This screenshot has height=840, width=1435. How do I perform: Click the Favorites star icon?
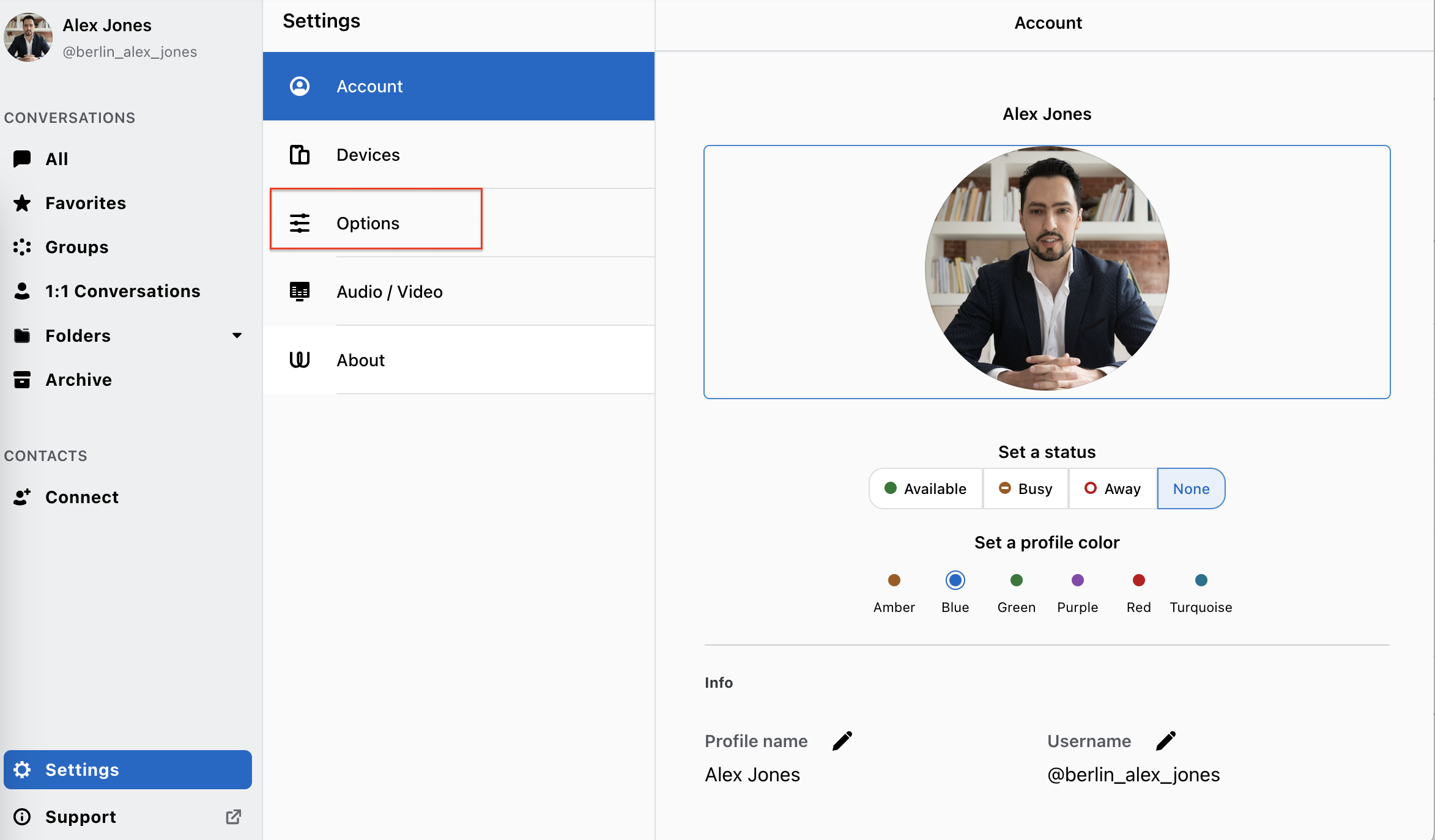point(22,203)
